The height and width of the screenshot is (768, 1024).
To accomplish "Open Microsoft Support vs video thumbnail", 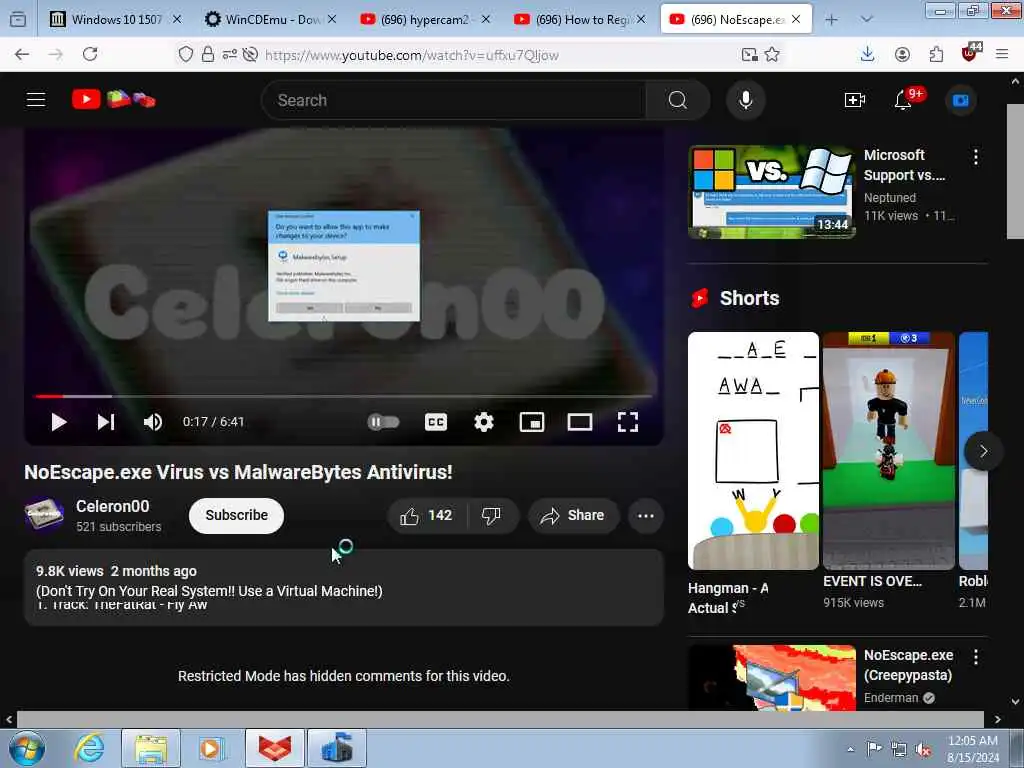I will point(772,192).
